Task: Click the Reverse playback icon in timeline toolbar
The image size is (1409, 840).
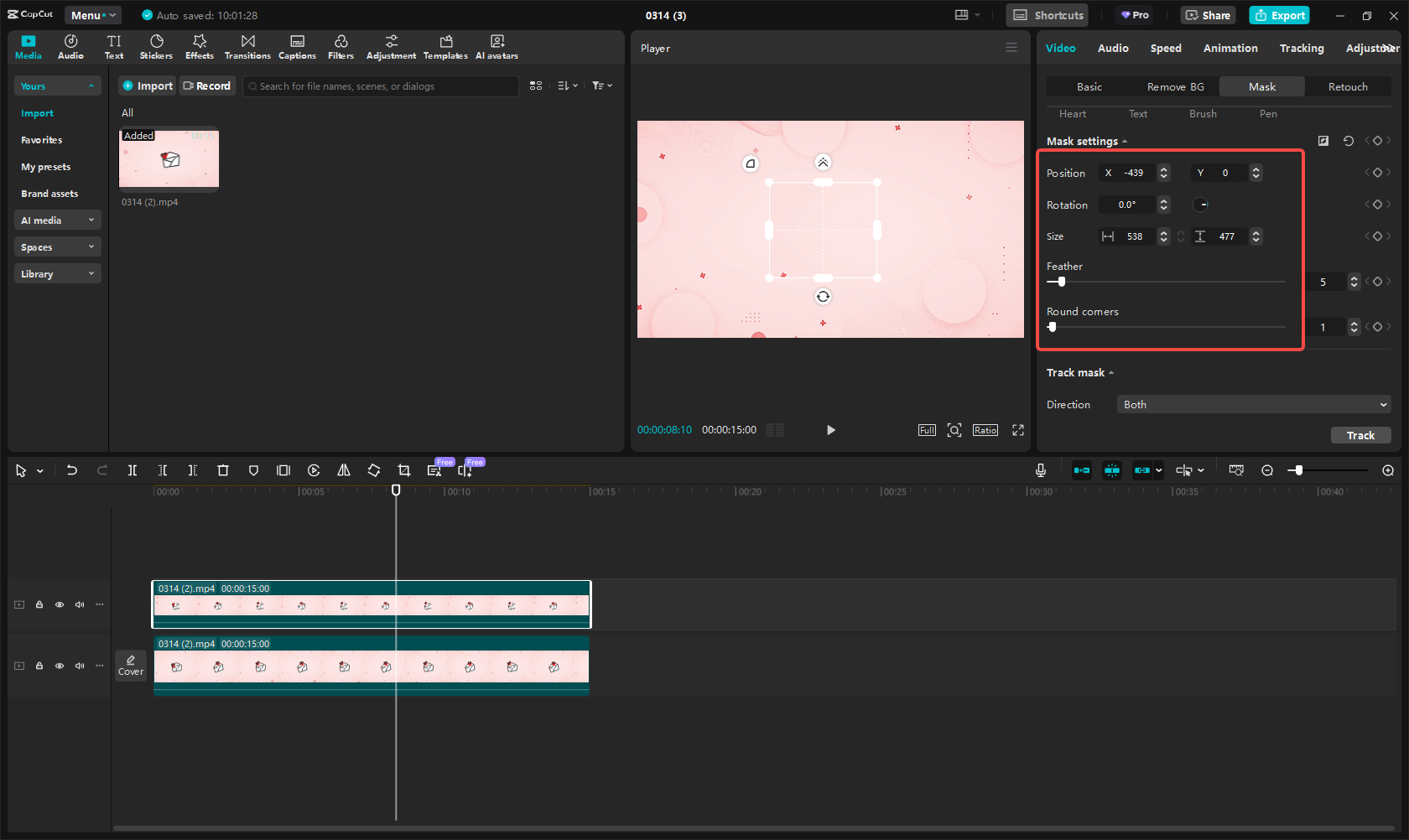Action: click(x=314, y=470)
